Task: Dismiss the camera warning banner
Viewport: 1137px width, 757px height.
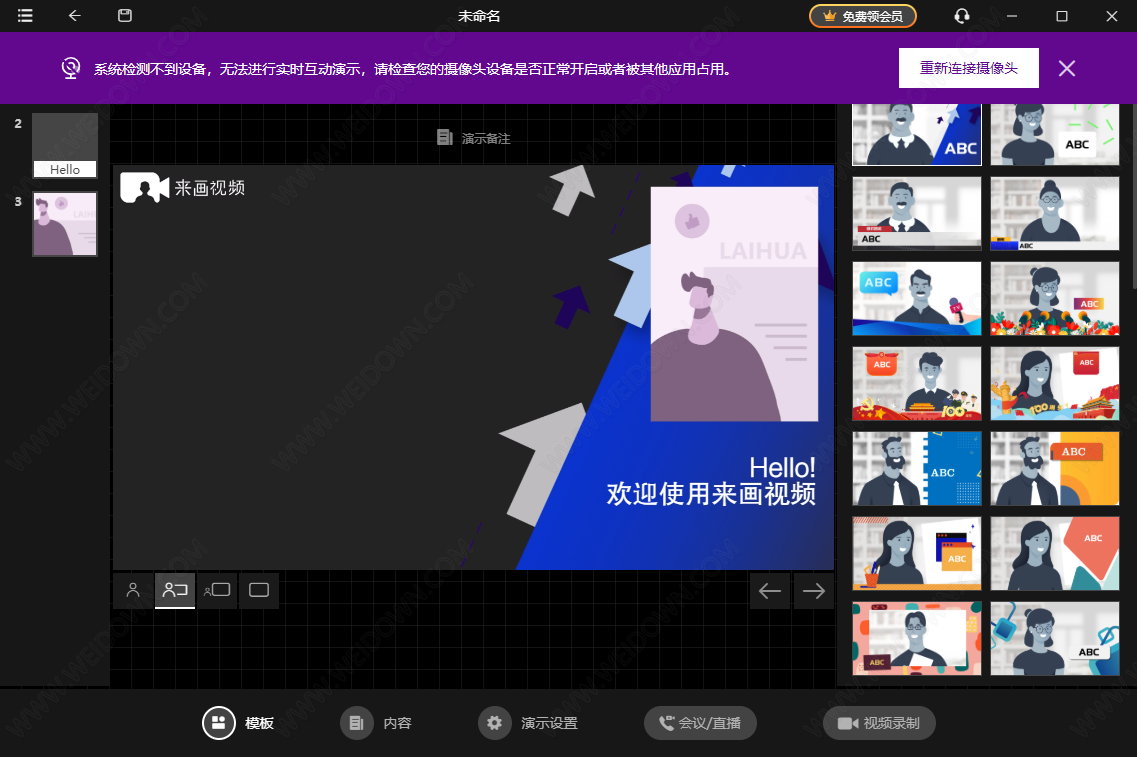Action: tap(1067, 68)
